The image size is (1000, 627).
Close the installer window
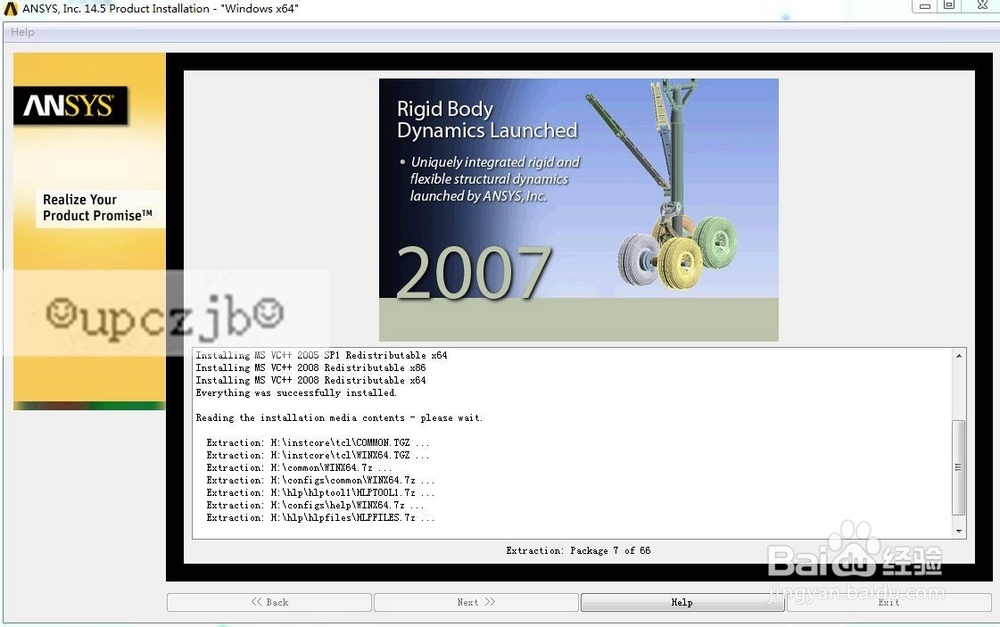tap(982, 6)
